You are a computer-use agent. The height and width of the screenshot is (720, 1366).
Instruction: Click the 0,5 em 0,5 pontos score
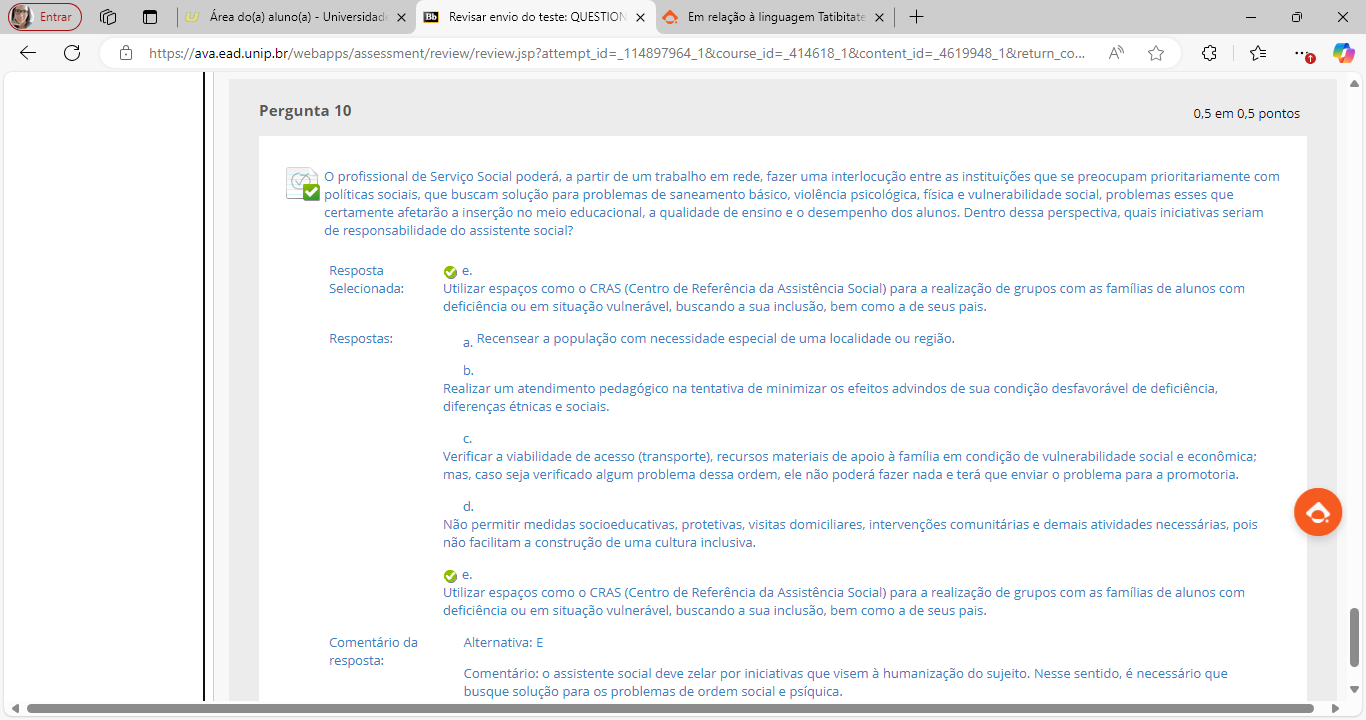pos(1247,113)
